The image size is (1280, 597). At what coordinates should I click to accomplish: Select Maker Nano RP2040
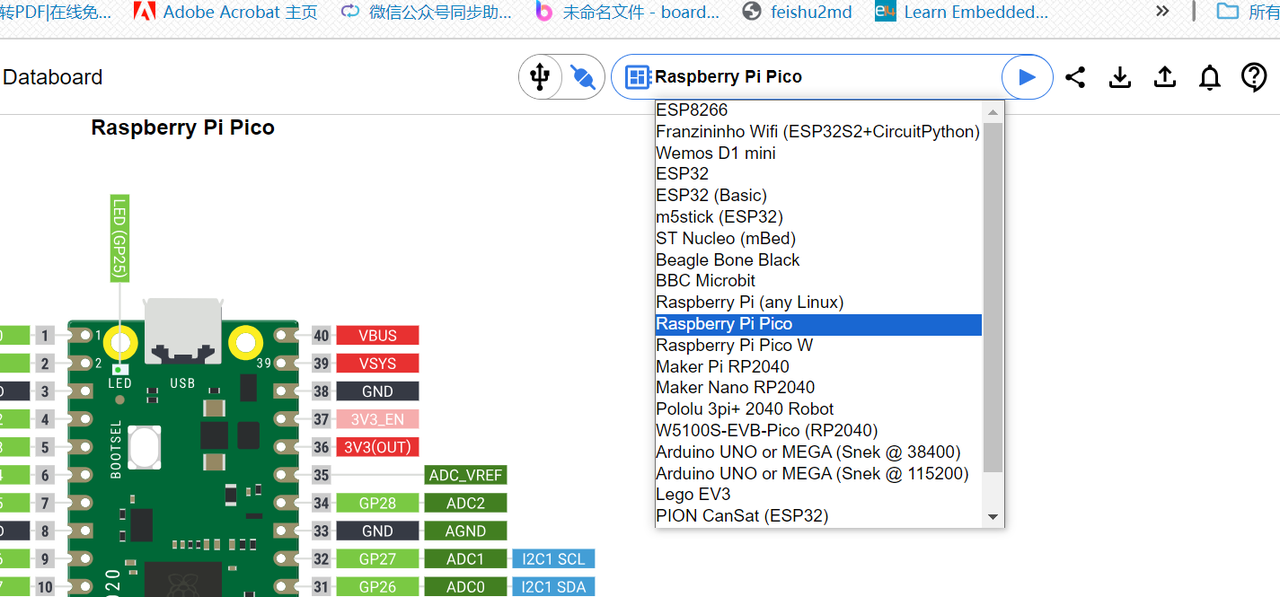tap(818, 388)
